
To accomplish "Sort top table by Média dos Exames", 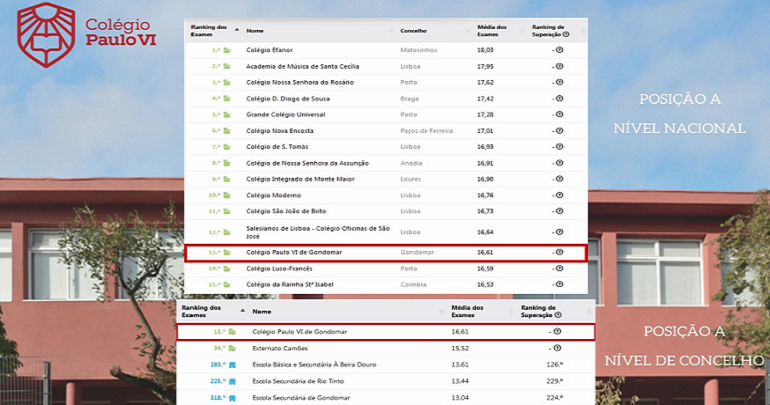I will pyautogui.click(x=492, y=30).
